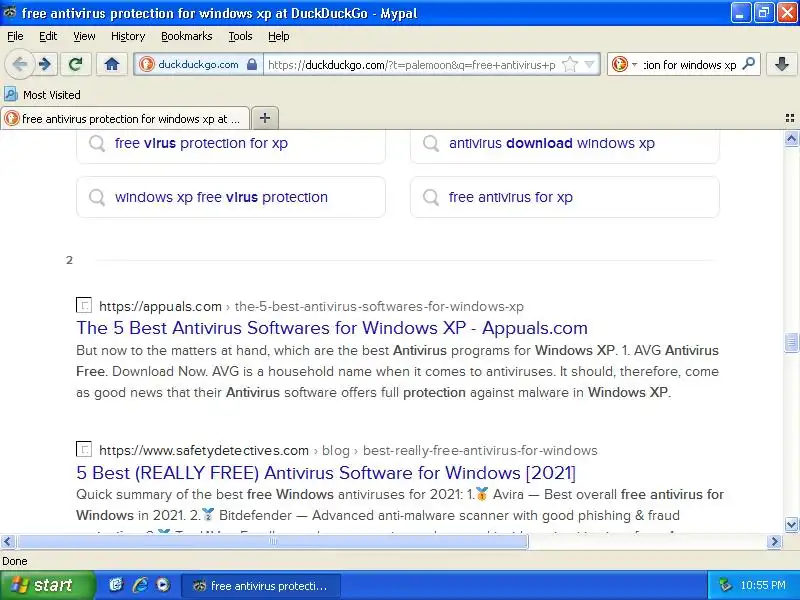Click the system tray notification icon
The height and width of the screenshot is (600, 800).
pos(724,585)
